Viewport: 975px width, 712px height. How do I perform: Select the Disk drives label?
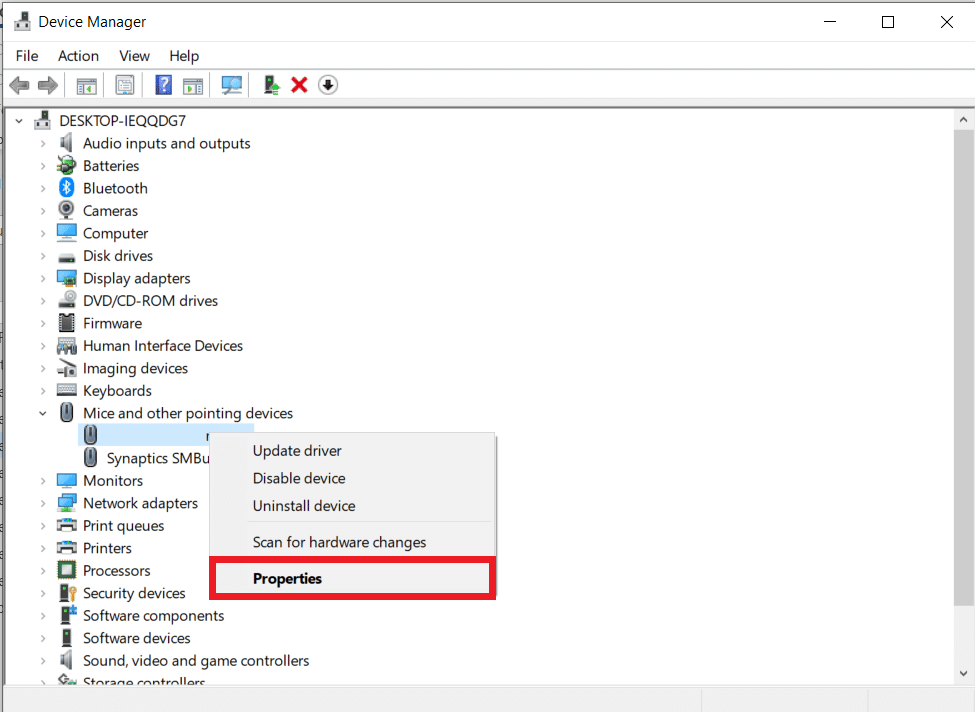point(118,256)
